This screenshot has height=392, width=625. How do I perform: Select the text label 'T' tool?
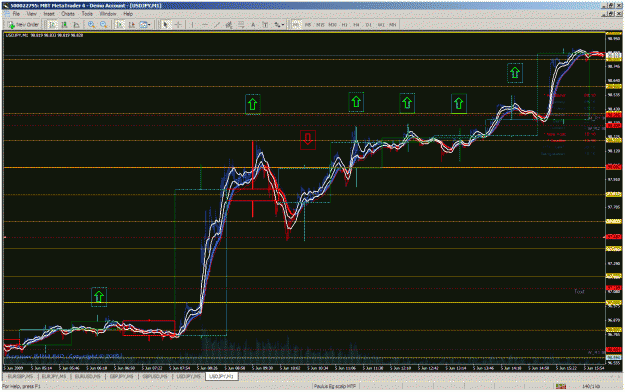265,25
